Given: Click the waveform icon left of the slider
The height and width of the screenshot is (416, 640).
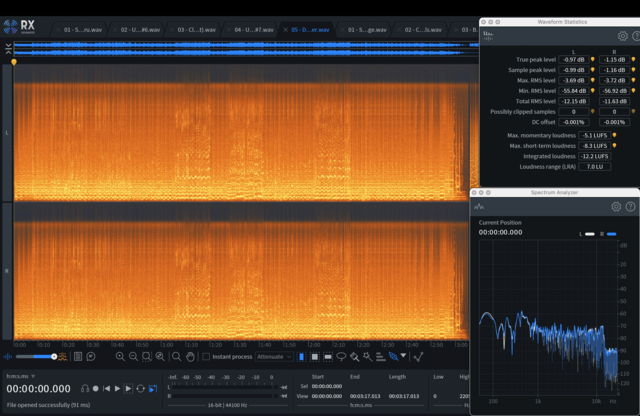Looking at the screenshot, I should [8, 357].
